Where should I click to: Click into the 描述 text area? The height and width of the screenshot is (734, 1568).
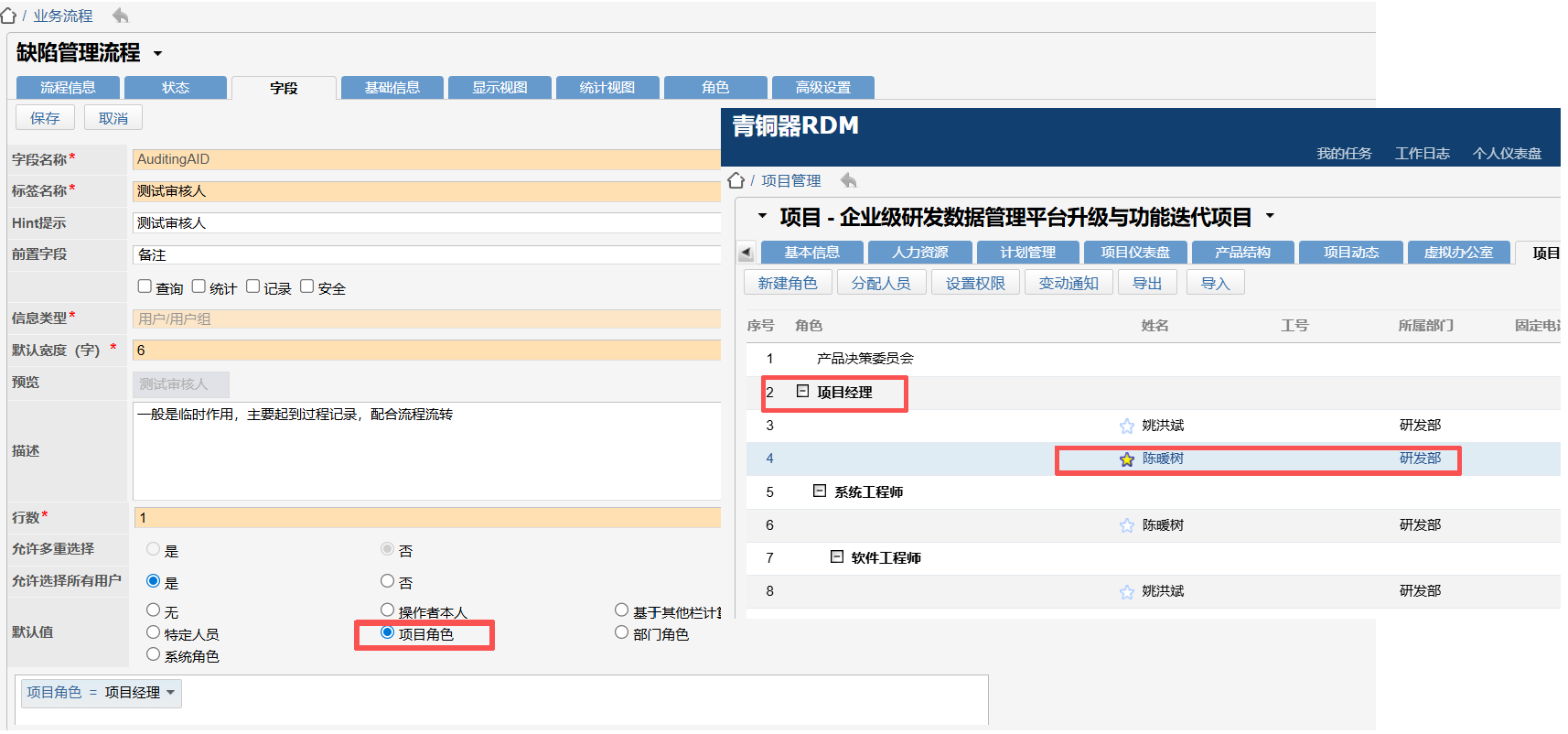click(426, 451)
